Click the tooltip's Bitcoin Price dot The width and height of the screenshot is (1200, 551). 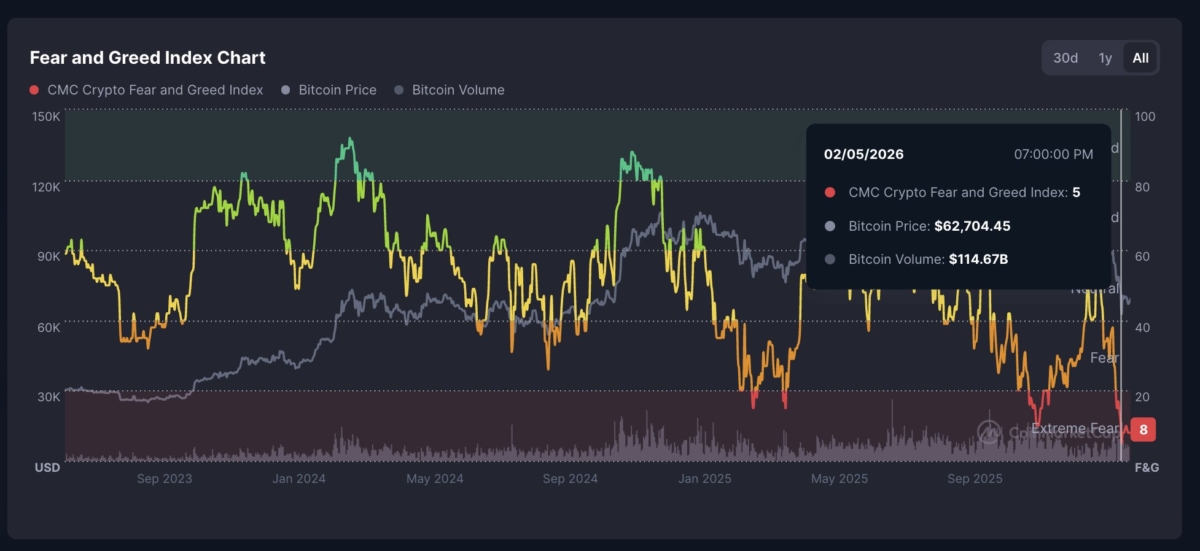pyautogui.click(x=830, y=226)
